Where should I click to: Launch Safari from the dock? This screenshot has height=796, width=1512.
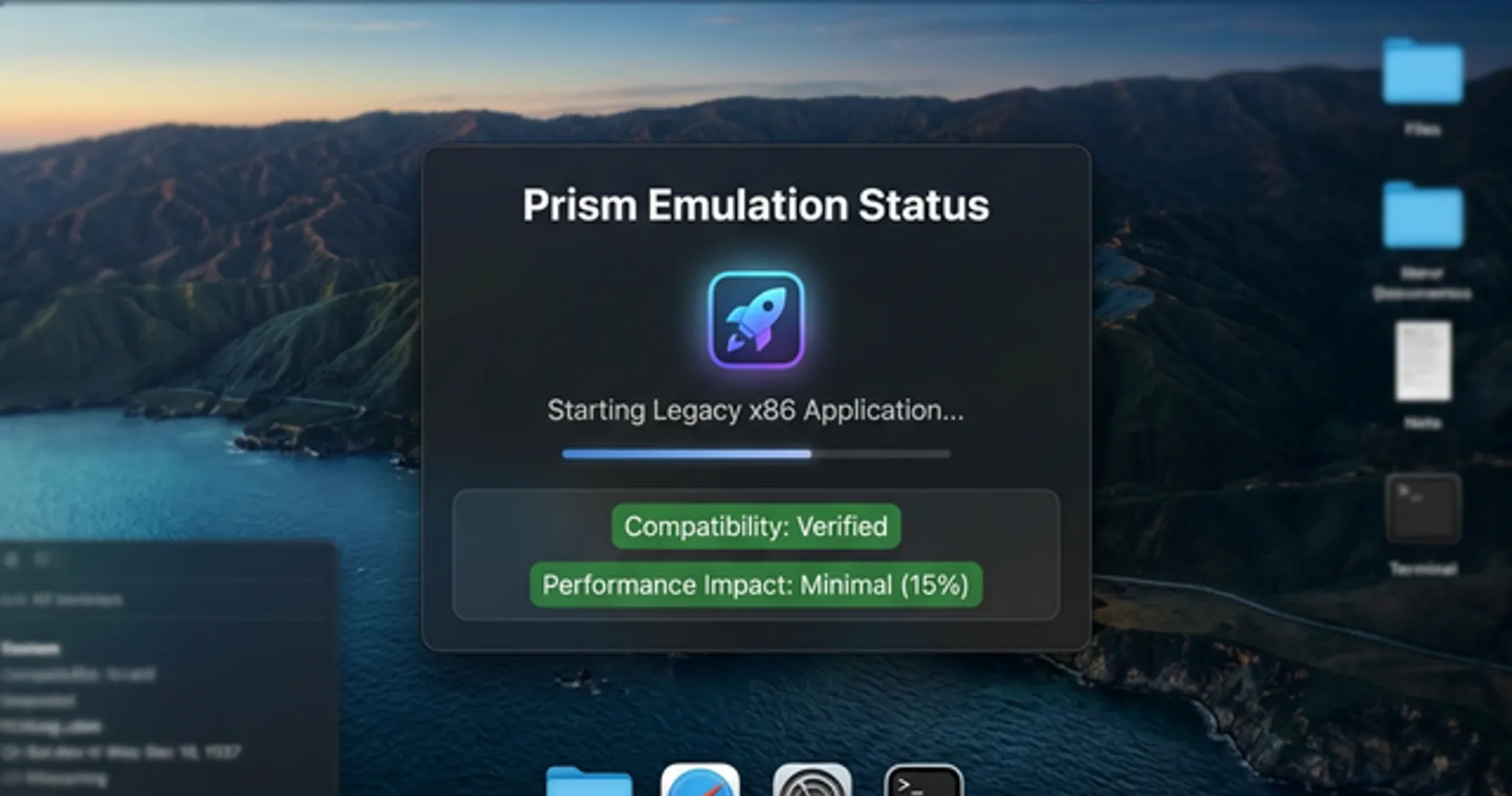tap(700, 780)
